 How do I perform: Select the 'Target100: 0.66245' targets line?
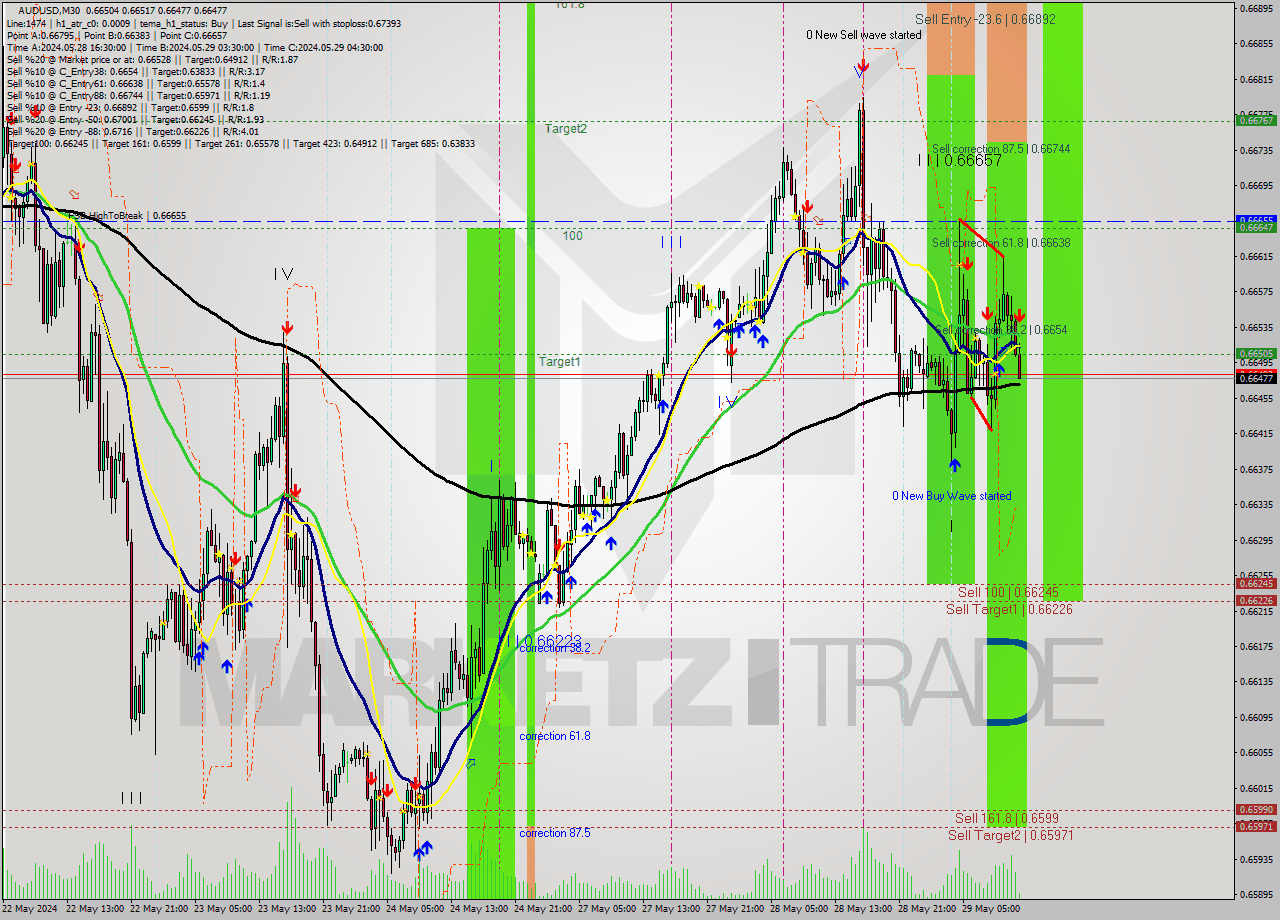(241, 144)
